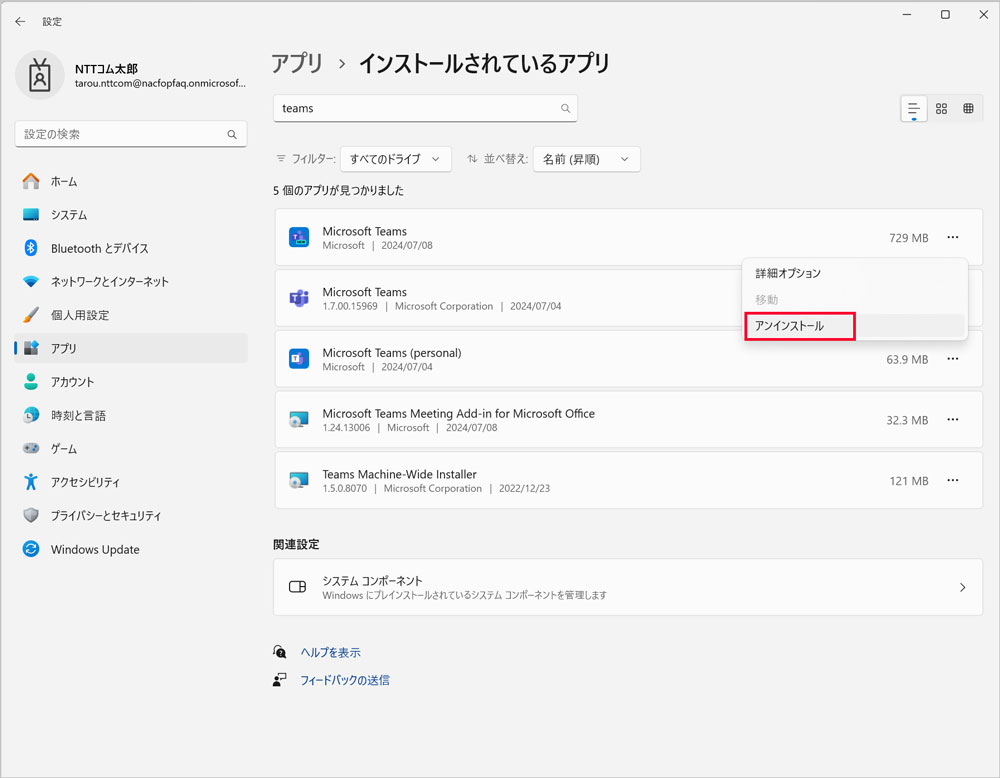This screenshot has width=1000, height=778.
Task: Choose アンインストール in the context menu
Action: point(855,326)
